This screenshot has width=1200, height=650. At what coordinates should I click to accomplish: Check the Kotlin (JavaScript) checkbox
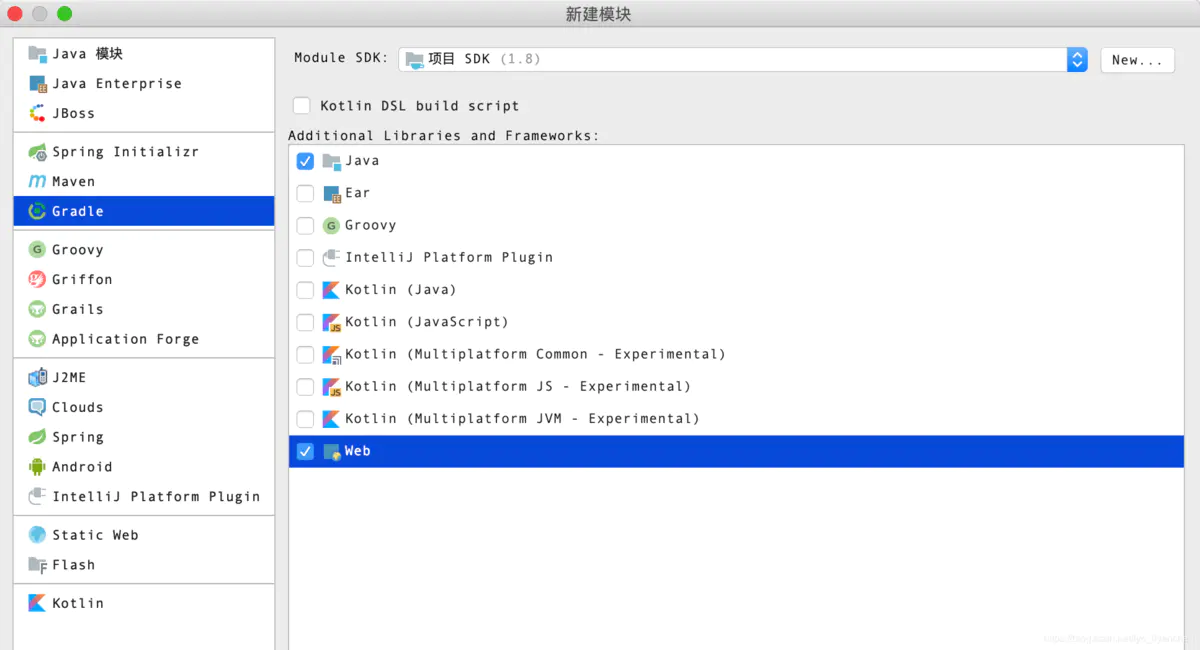[305, 322]
